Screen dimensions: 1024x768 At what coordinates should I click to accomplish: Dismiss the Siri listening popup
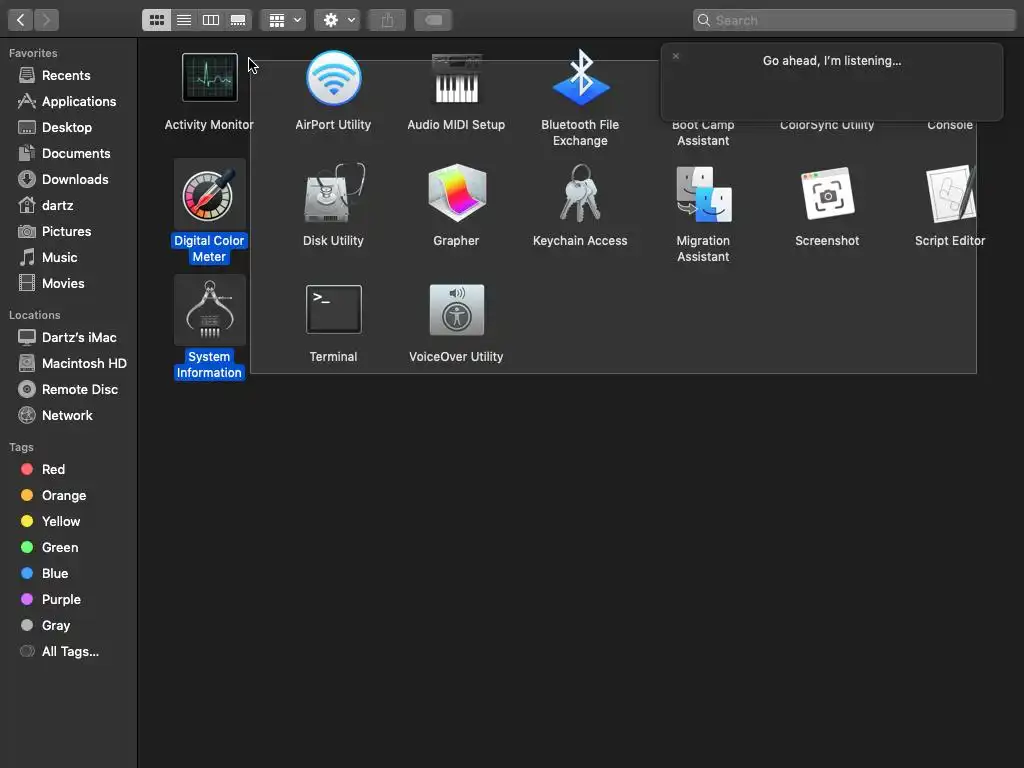[676, 56]
